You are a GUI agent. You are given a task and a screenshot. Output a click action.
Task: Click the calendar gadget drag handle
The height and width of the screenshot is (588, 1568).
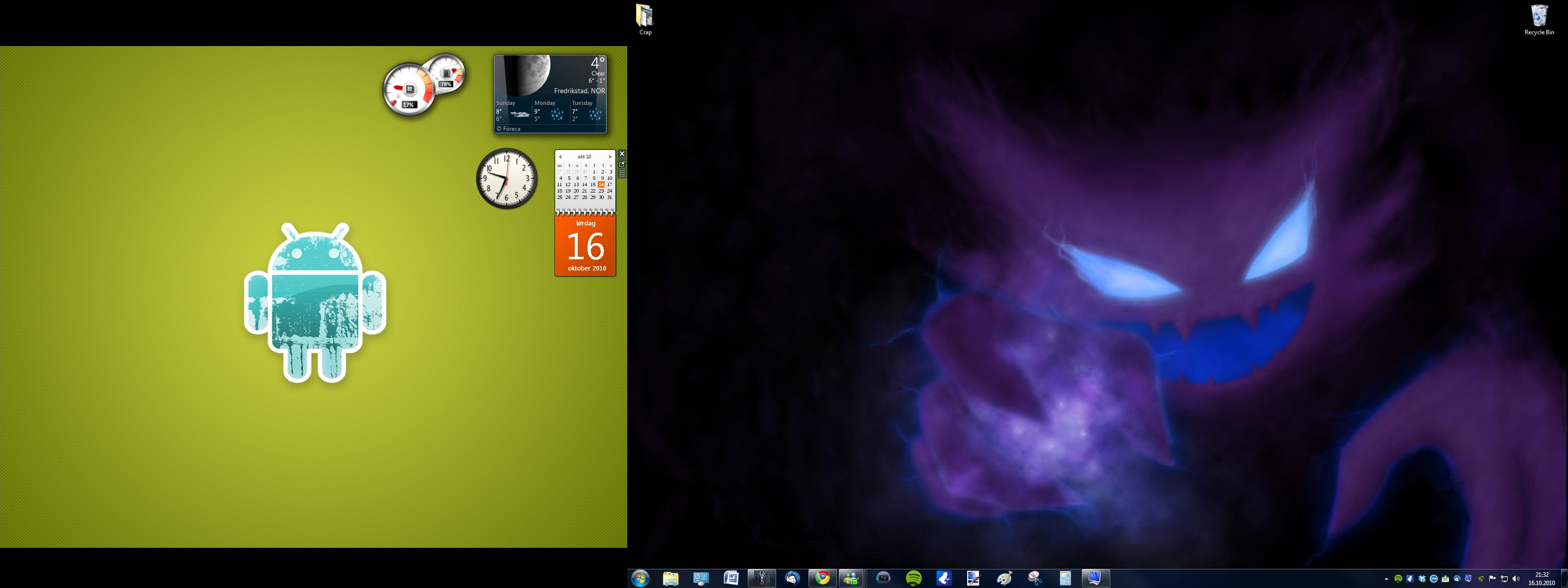pyautogui.click(x=622, y=174)
